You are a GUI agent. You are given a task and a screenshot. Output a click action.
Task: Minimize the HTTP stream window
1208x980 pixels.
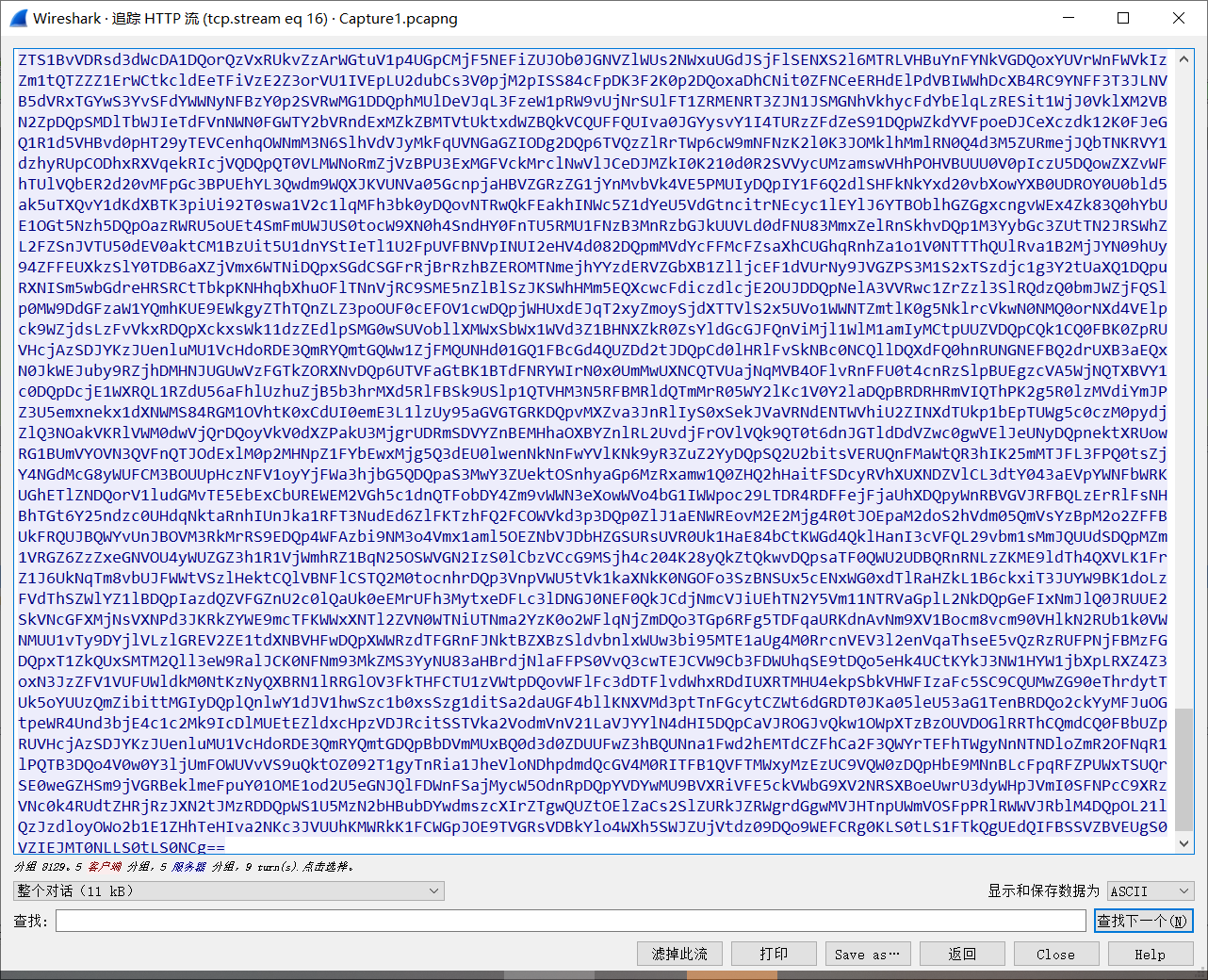click(x=1069, y=18)
